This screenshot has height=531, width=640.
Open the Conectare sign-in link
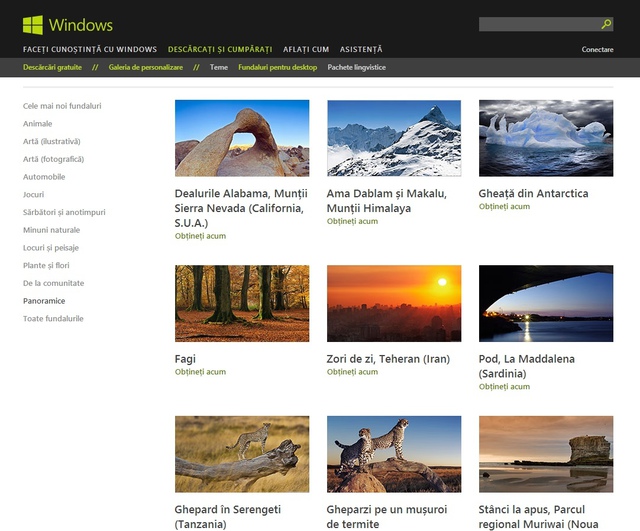coord(597,49)
